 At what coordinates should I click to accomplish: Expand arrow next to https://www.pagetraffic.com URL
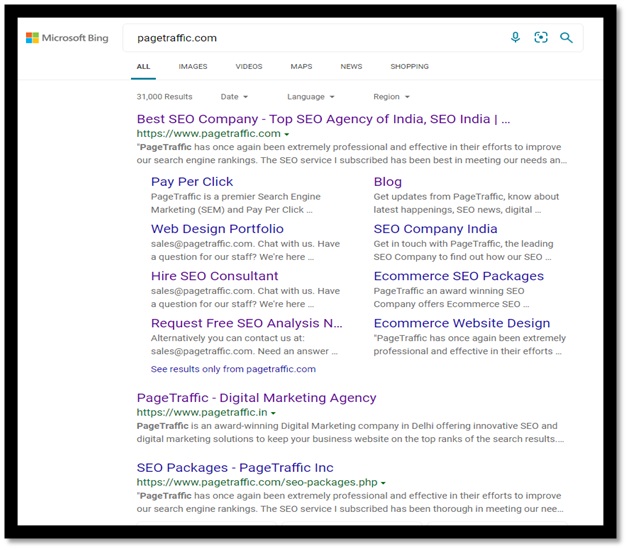(x=287, y=134)
